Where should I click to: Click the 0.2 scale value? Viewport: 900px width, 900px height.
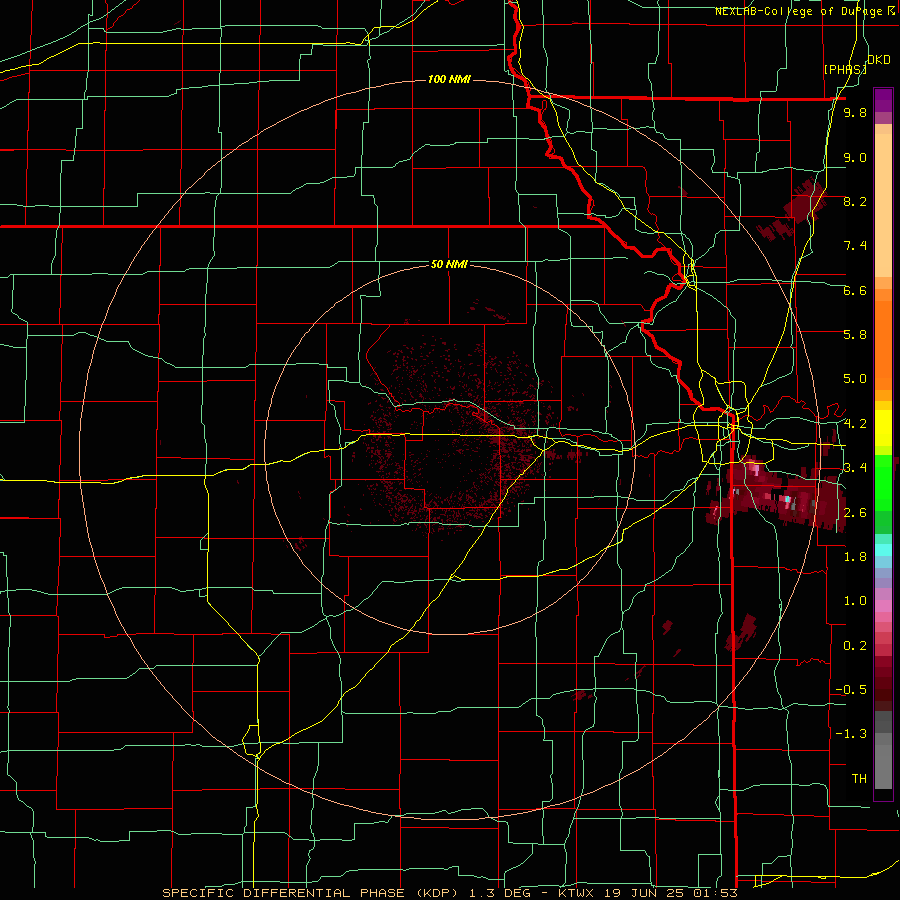855,645
